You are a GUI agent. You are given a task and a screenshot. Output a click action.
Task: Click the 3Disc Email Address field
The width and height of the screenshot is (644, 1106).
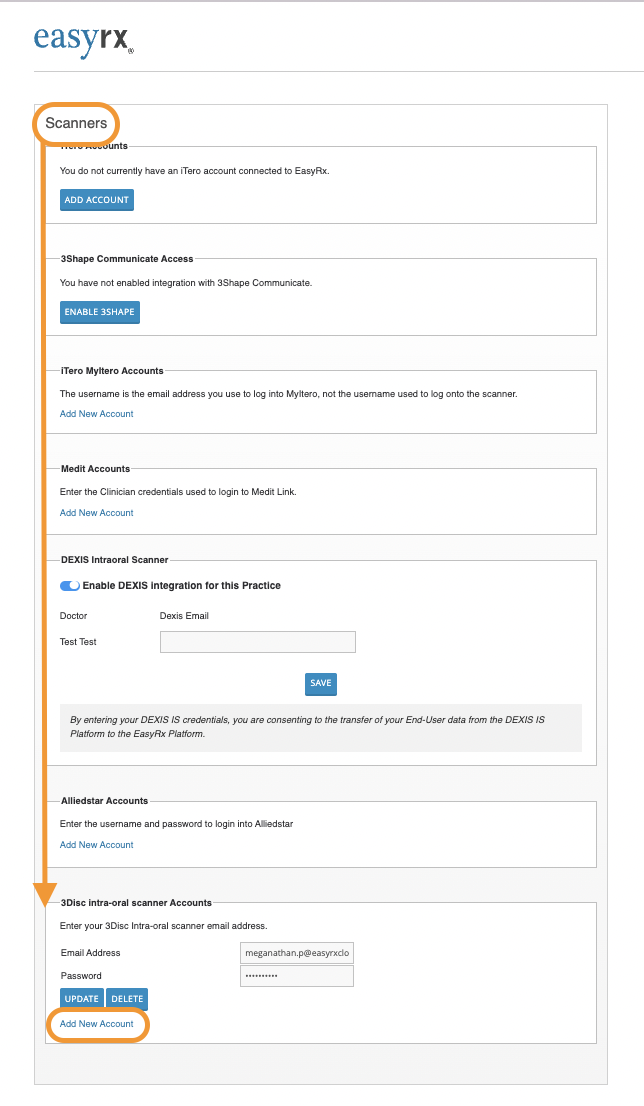point(296,953)
